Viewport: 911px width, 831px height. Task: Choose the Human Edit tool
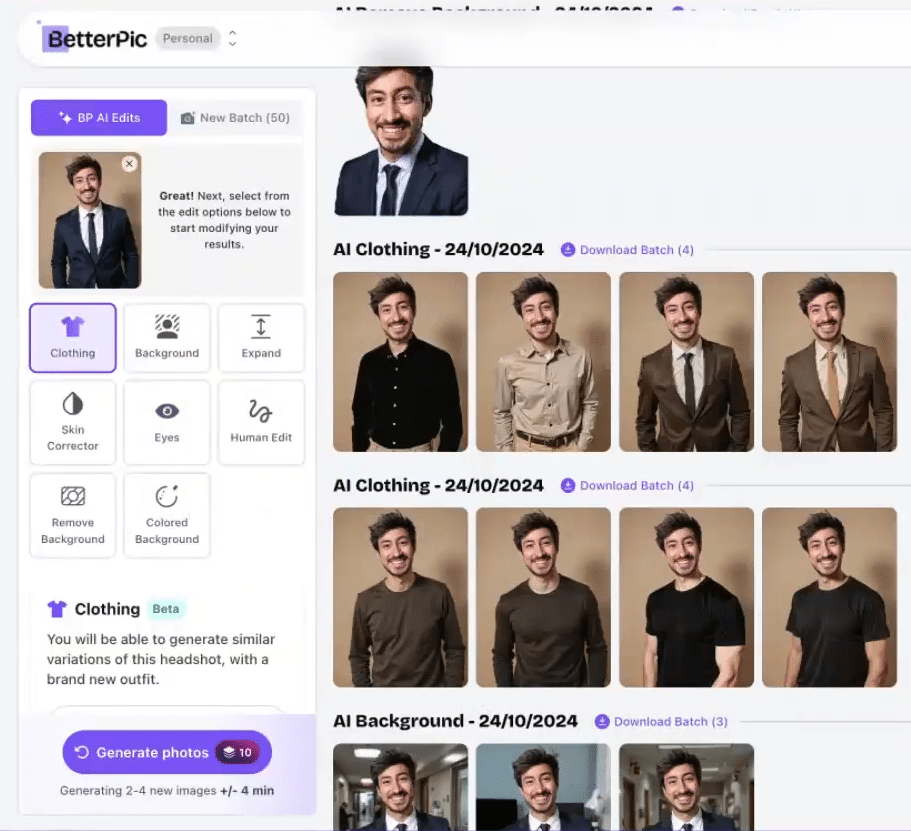coord(261,422)
